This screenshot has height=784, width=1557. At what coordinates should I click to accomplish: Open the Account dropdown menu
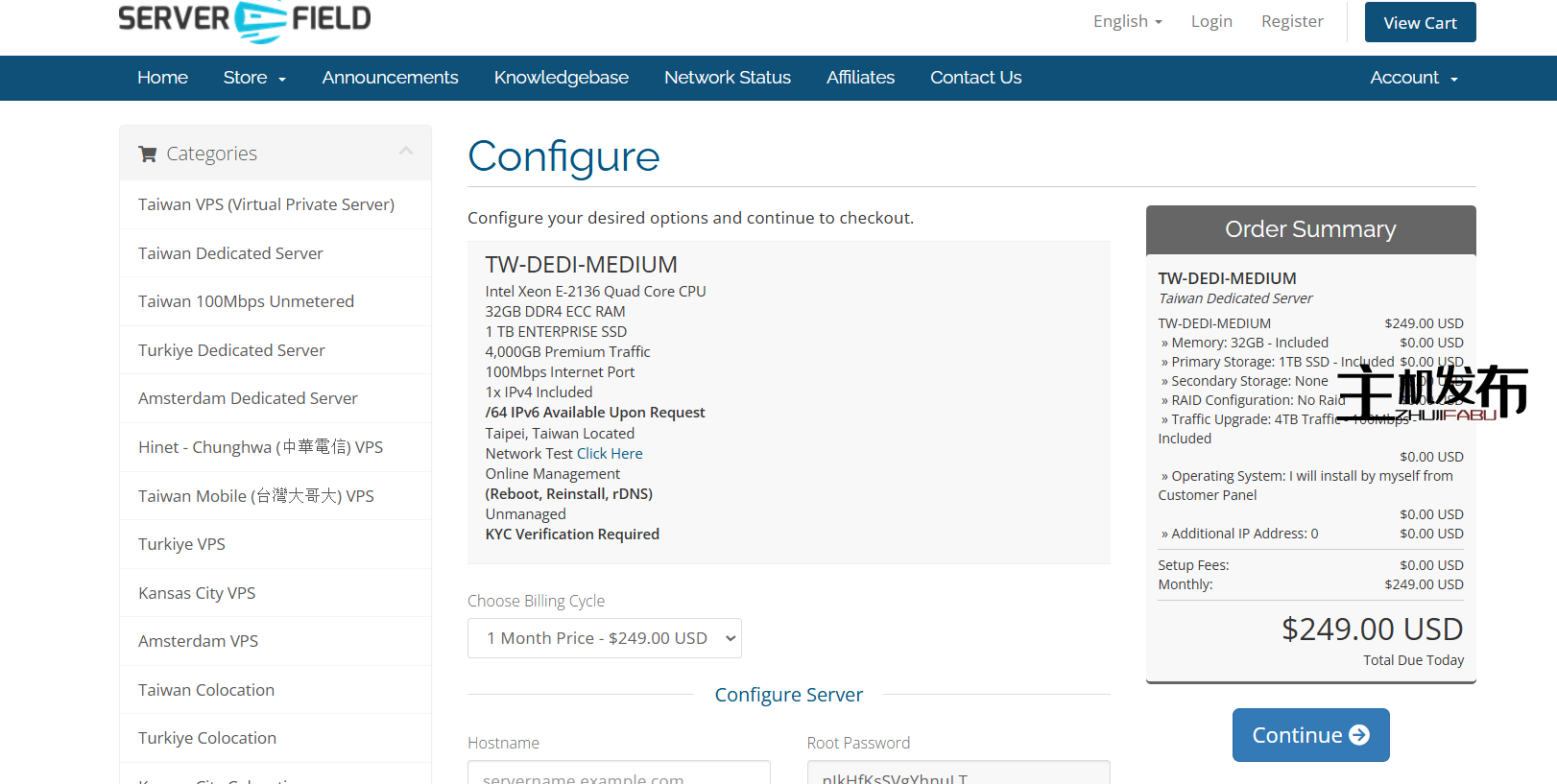1413,78
